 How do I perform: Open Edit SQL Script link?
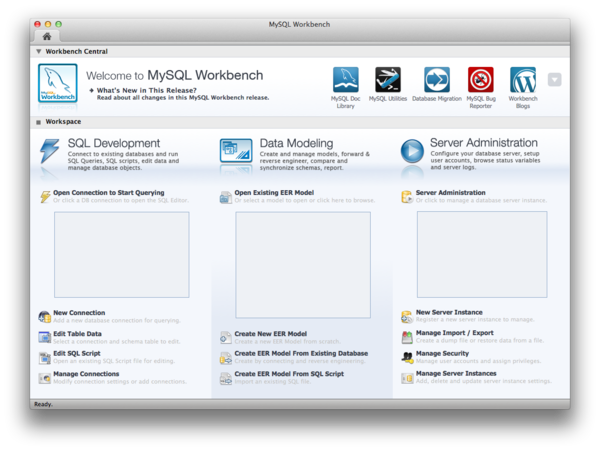[x=77, y=353]
